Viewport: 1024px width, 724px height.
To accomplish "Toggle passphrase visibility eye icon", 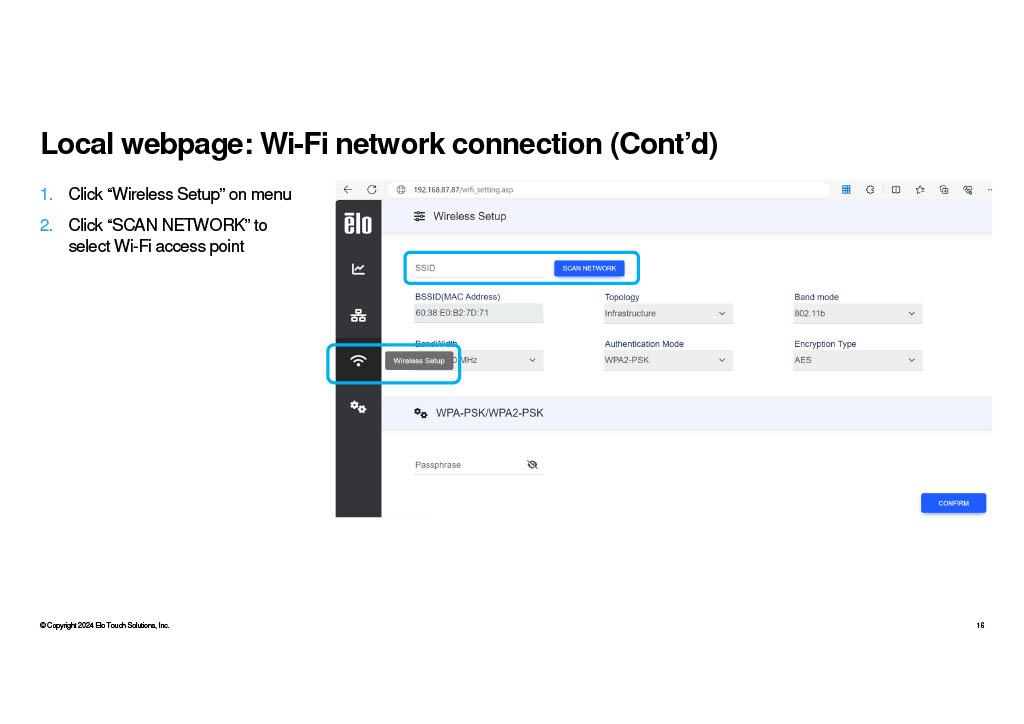I will 532,464.
